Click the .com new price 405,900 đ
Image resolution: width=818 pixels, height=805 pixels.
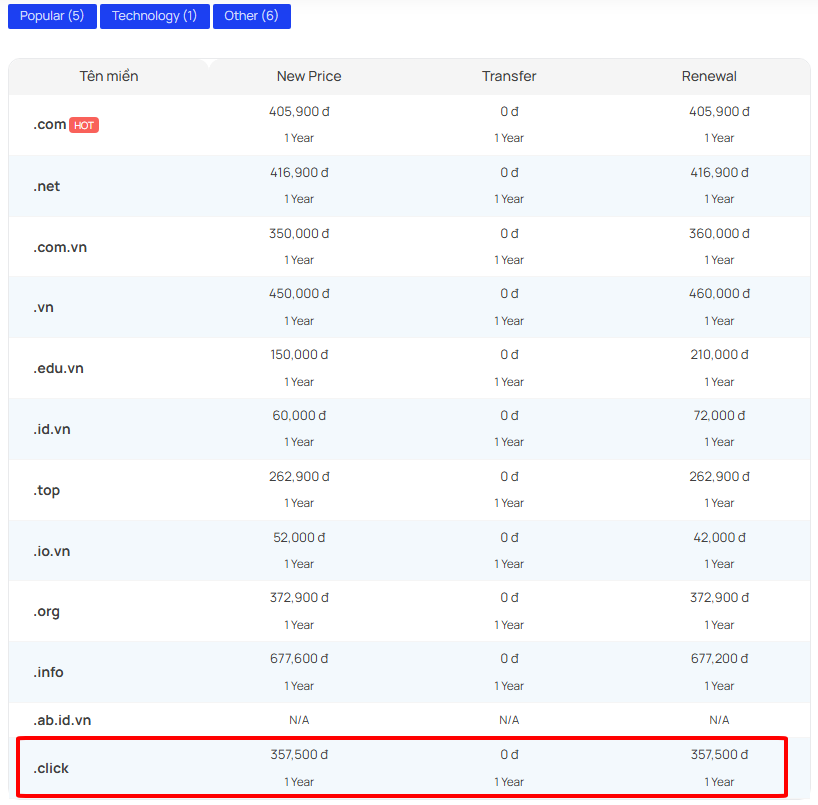click(299, 112)
